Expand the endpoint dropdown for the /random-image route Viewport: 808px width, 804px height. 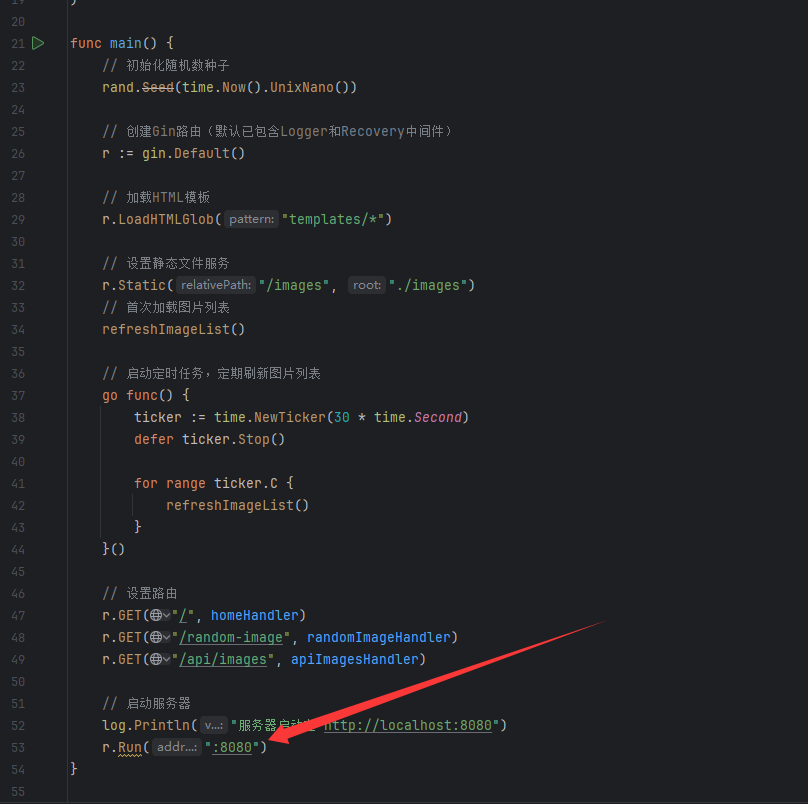click(x=166, y=637)
